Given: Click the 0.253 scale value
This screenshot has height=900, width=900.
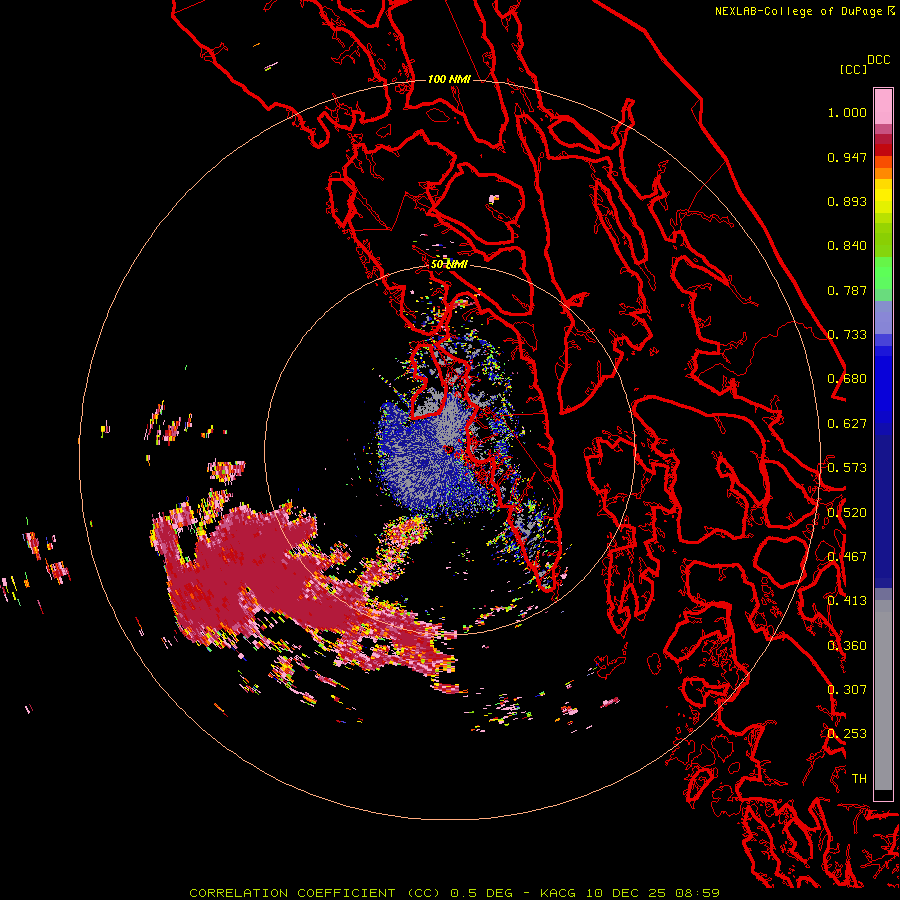Looking at the screenshot, I should click(x=847, y=734).
